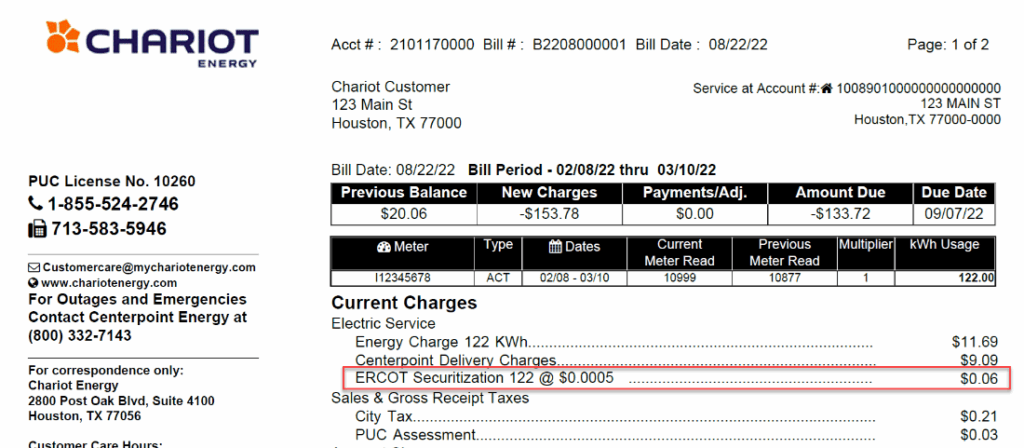Click the gauge icon in the Meter header
This screenshot has height=448, width=1024.
[383, 247]
